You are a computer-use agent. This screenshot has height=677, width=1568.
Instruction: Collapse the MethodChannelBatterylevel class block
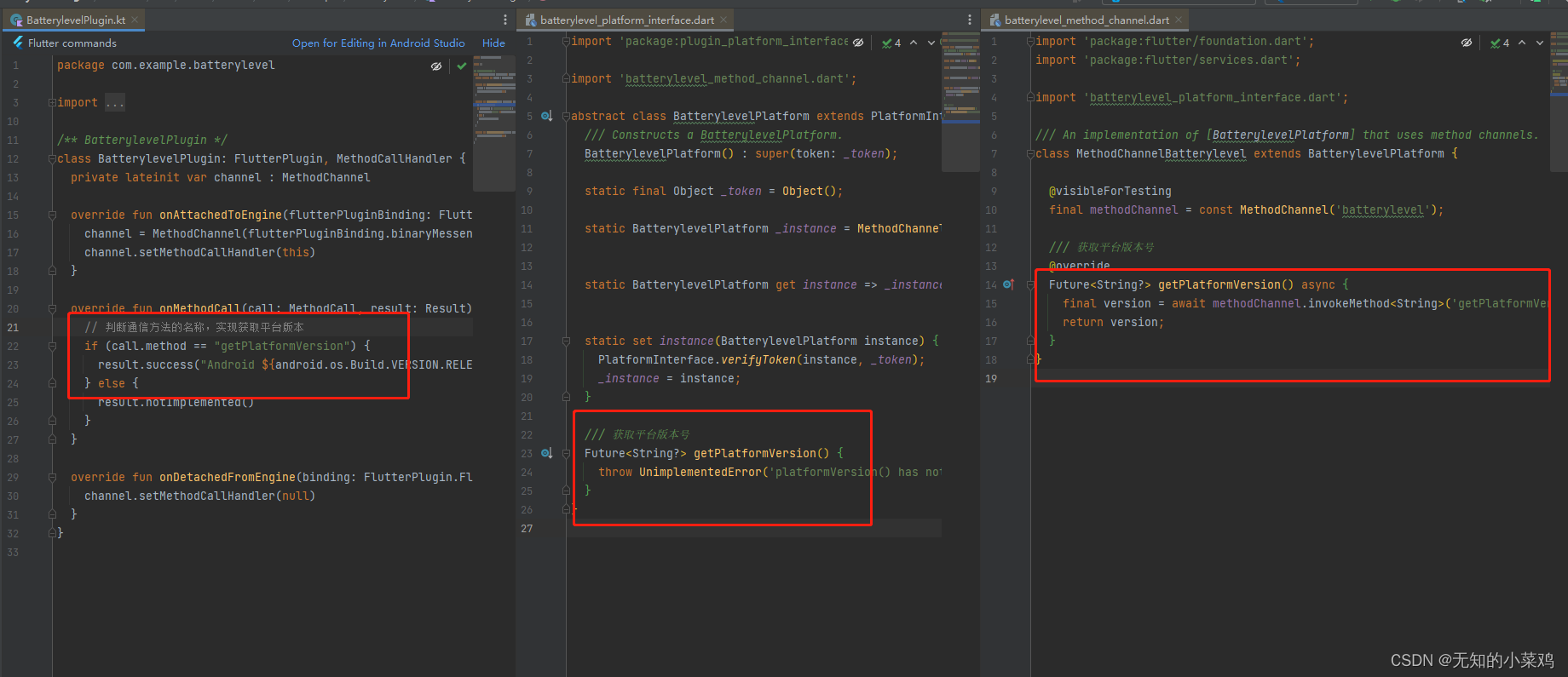1030,153
